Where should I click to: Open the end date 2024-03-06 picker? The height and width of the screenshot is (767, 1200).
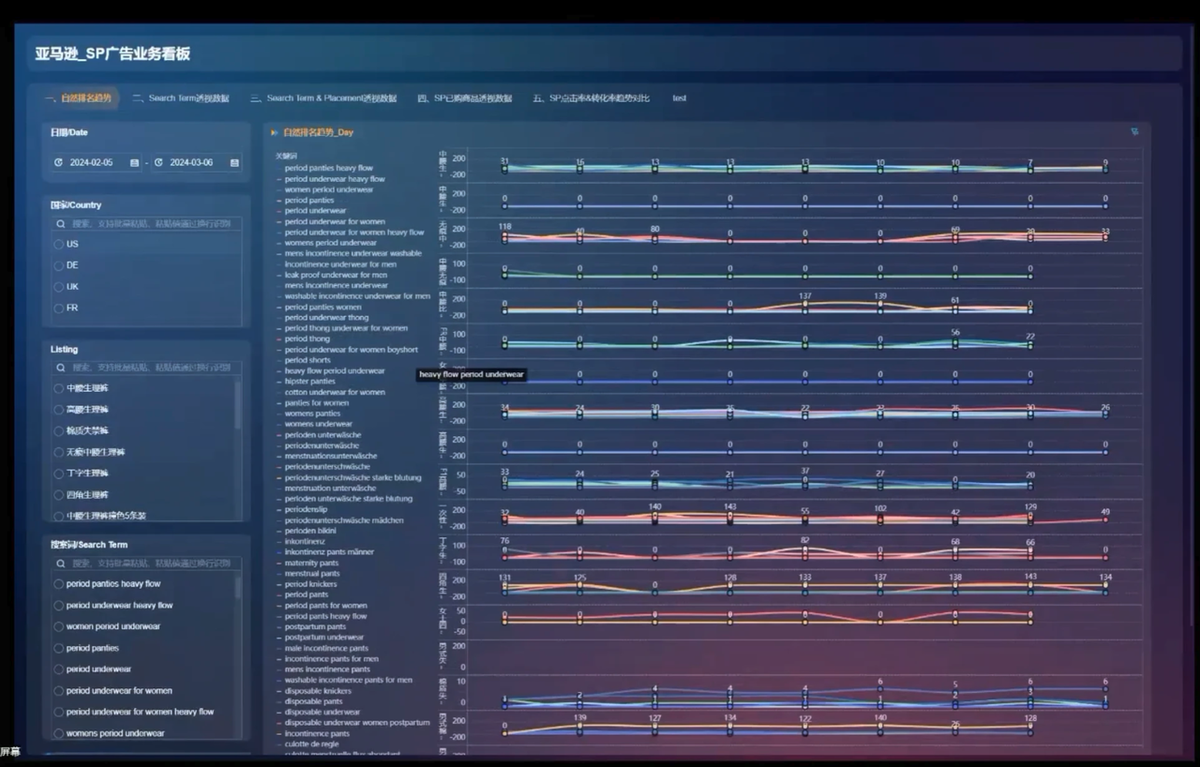pos(191,163)
